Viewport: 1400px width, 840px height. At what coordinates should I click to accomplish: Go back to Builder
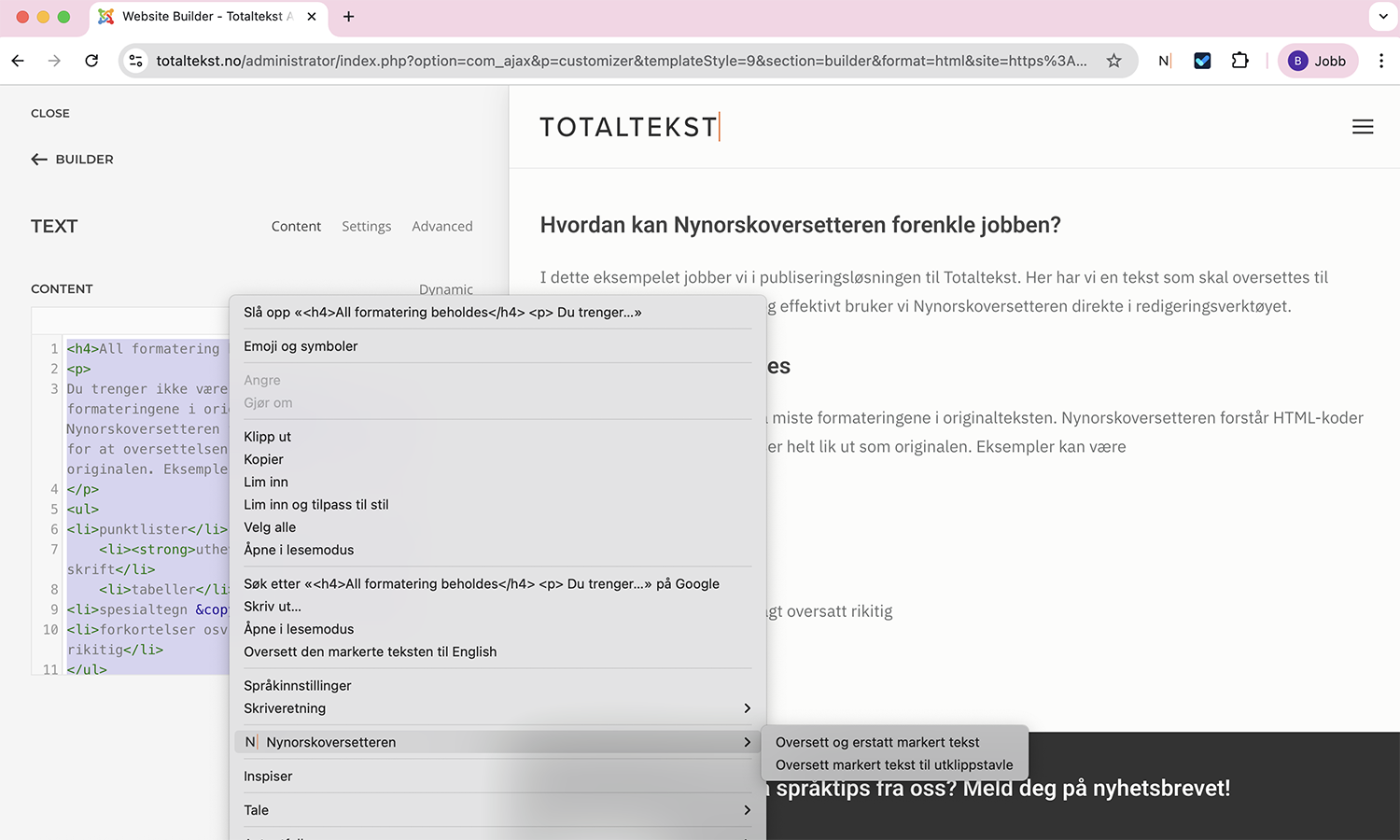[x=73, y=160]
